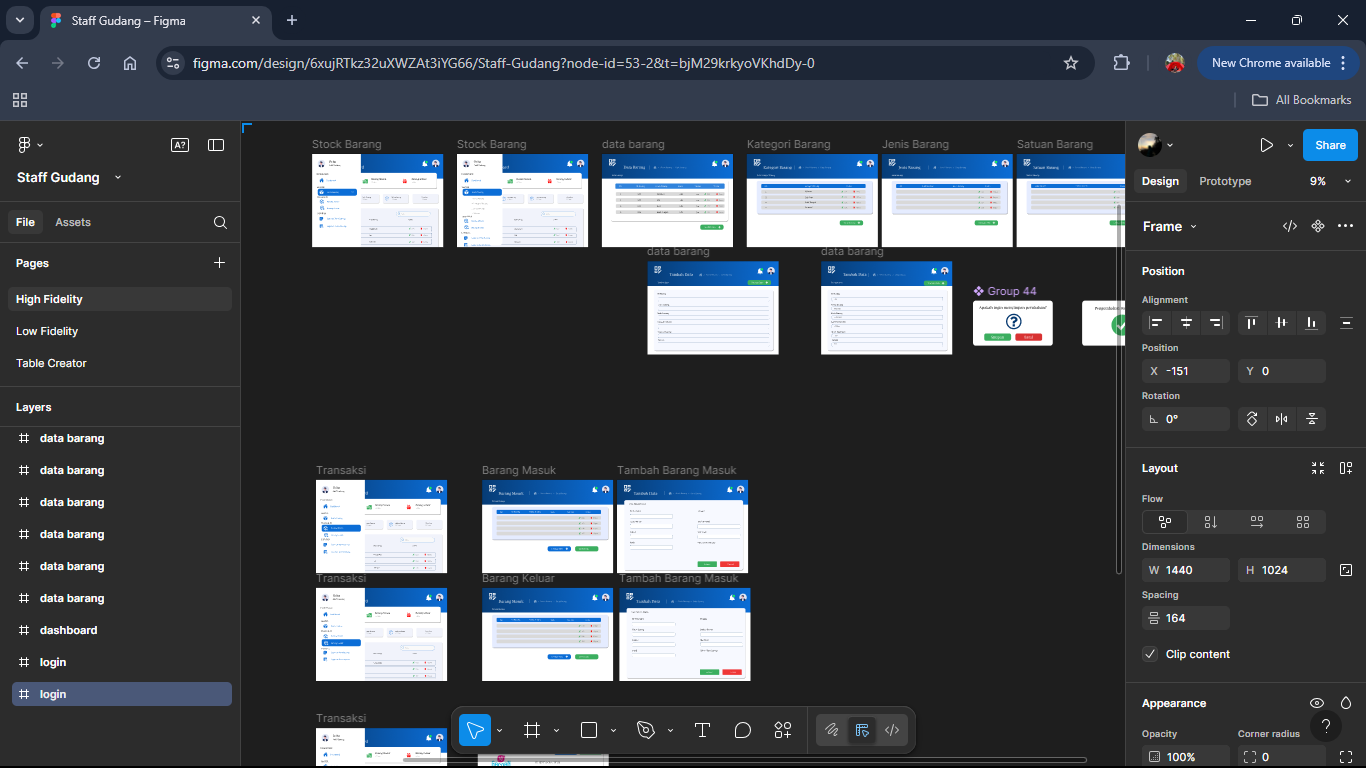This screenshot has height=768, width=1366.
Task: Activate the Comment tool
Action: (742, 730)
